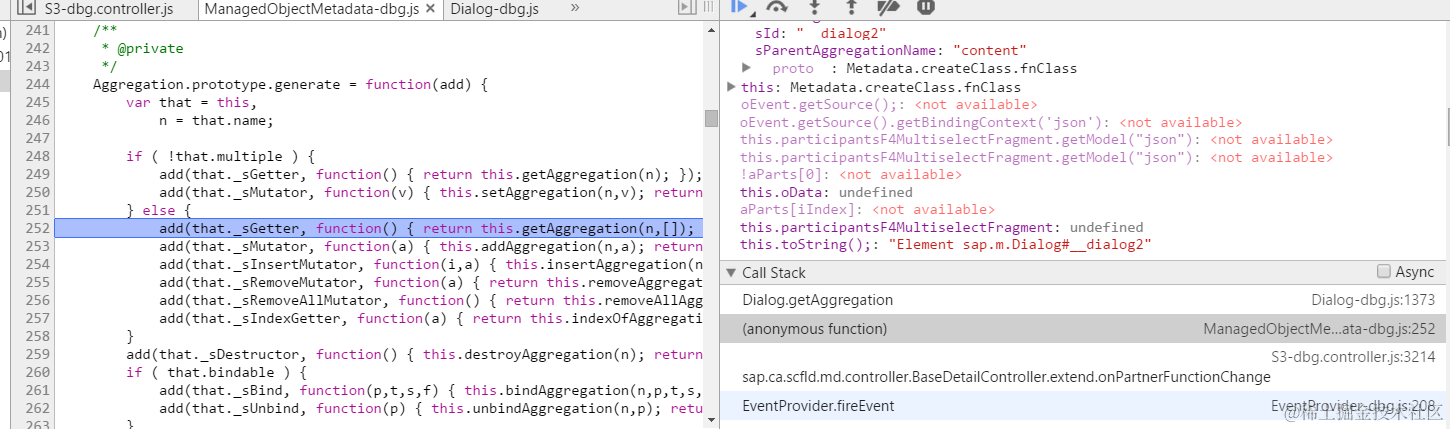The width and height of the screenshot is (1450, 429).
Task: Toggle breakpoint on line 260
Action: click(x=36, y=372)
